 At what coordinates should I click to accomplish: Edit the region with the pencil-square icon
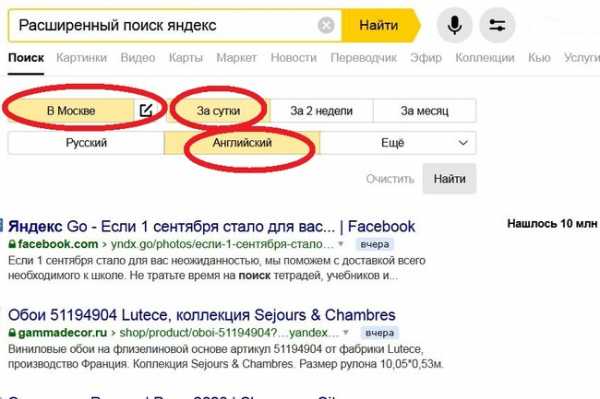146,111
